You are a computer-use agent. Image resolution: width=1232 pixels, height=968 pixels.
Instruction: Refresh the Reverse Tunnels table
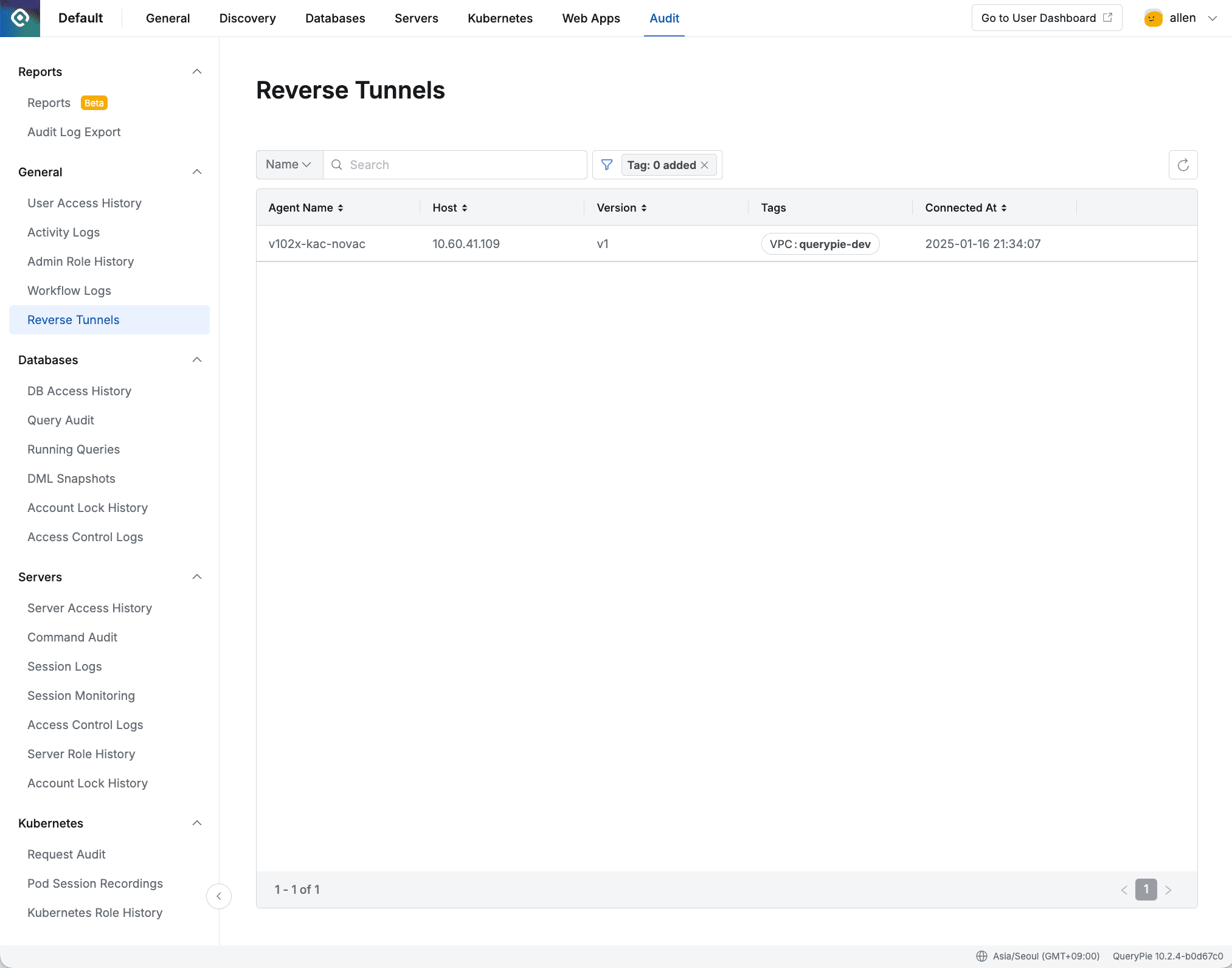coord(1183,164)
